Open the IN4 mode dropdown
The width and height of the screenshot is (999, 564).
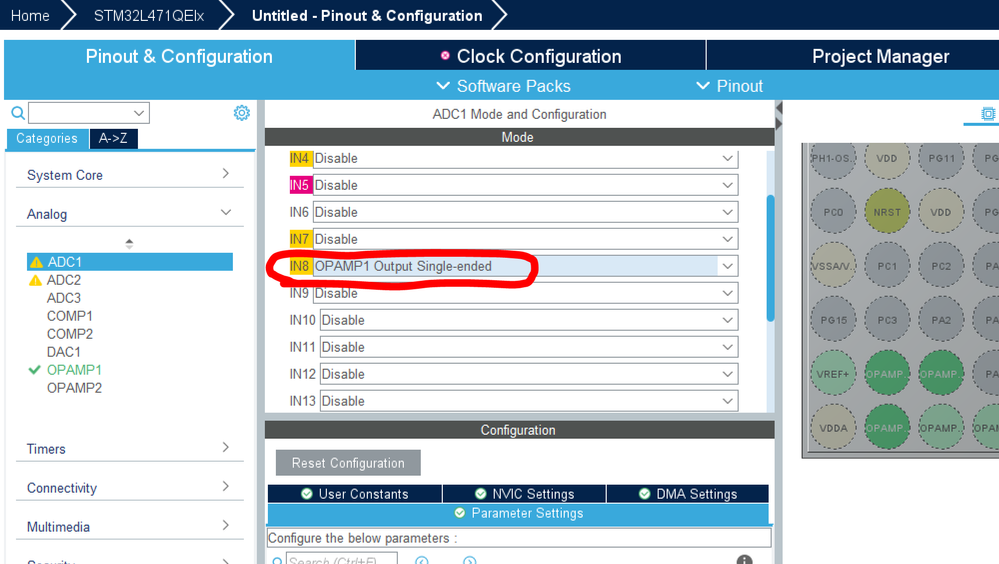tap(526, 158)
